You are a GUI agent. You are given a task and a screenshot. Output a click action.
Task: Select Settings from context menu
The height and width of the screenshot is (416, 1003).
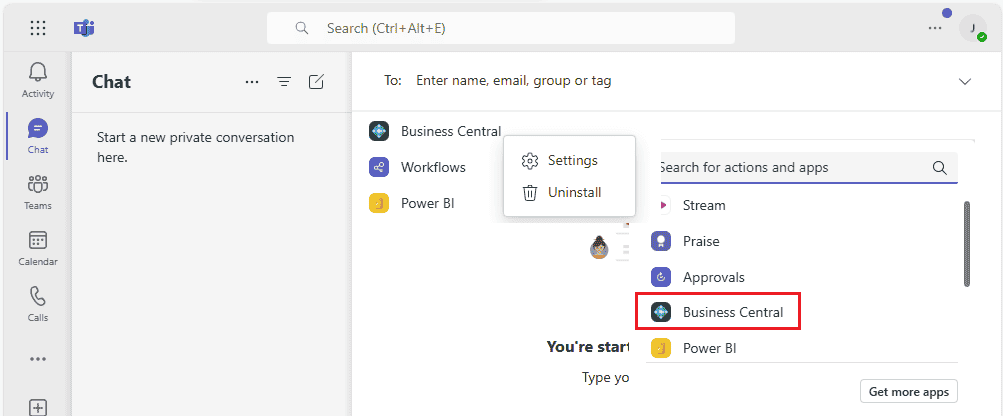click(x=572, y=161)
